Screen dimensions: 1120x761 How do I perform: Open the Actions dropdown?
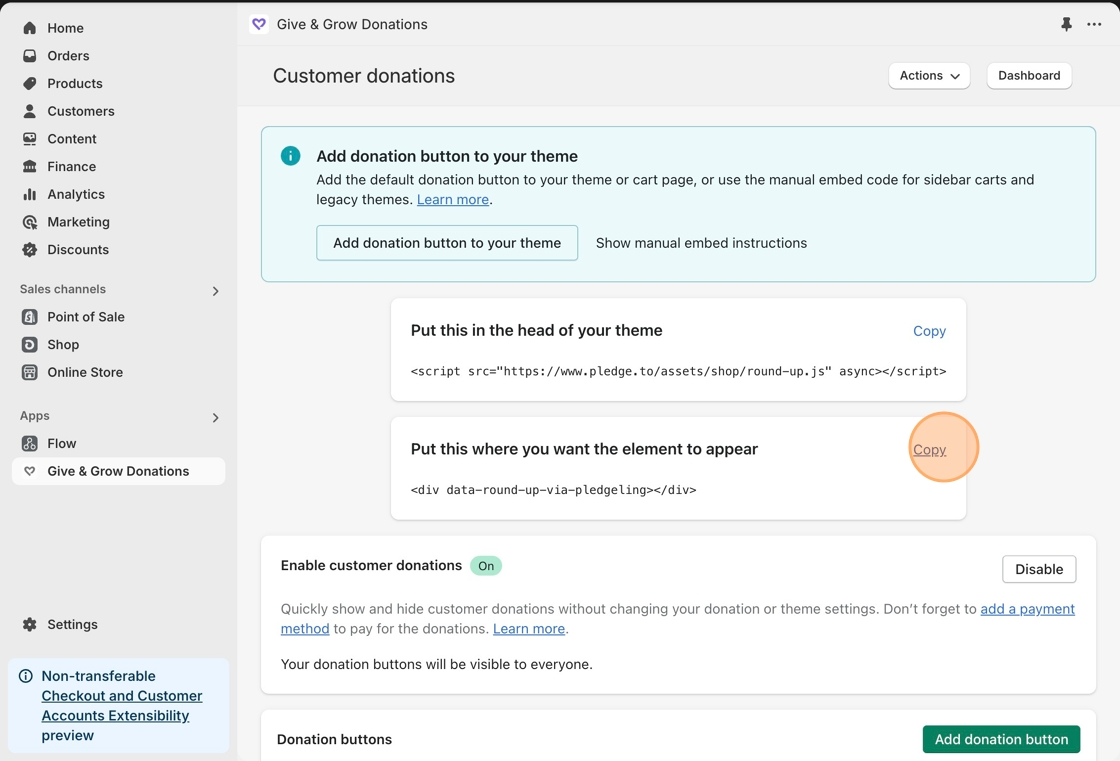point(929,76)
